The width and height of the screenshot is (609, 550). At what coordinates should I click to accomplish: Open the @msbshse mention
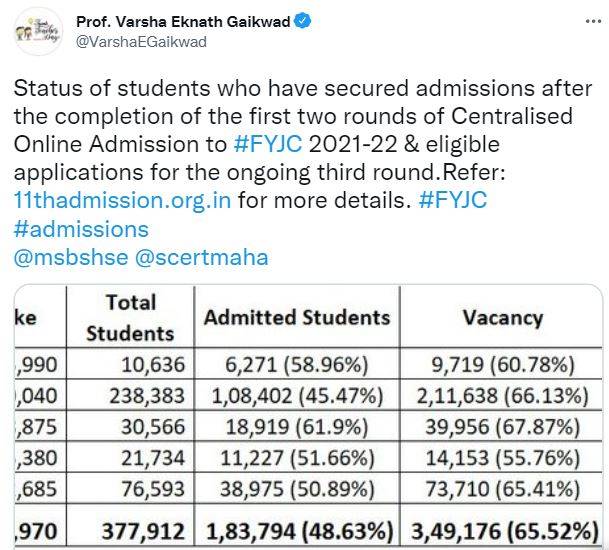click(x=69, y=257)
